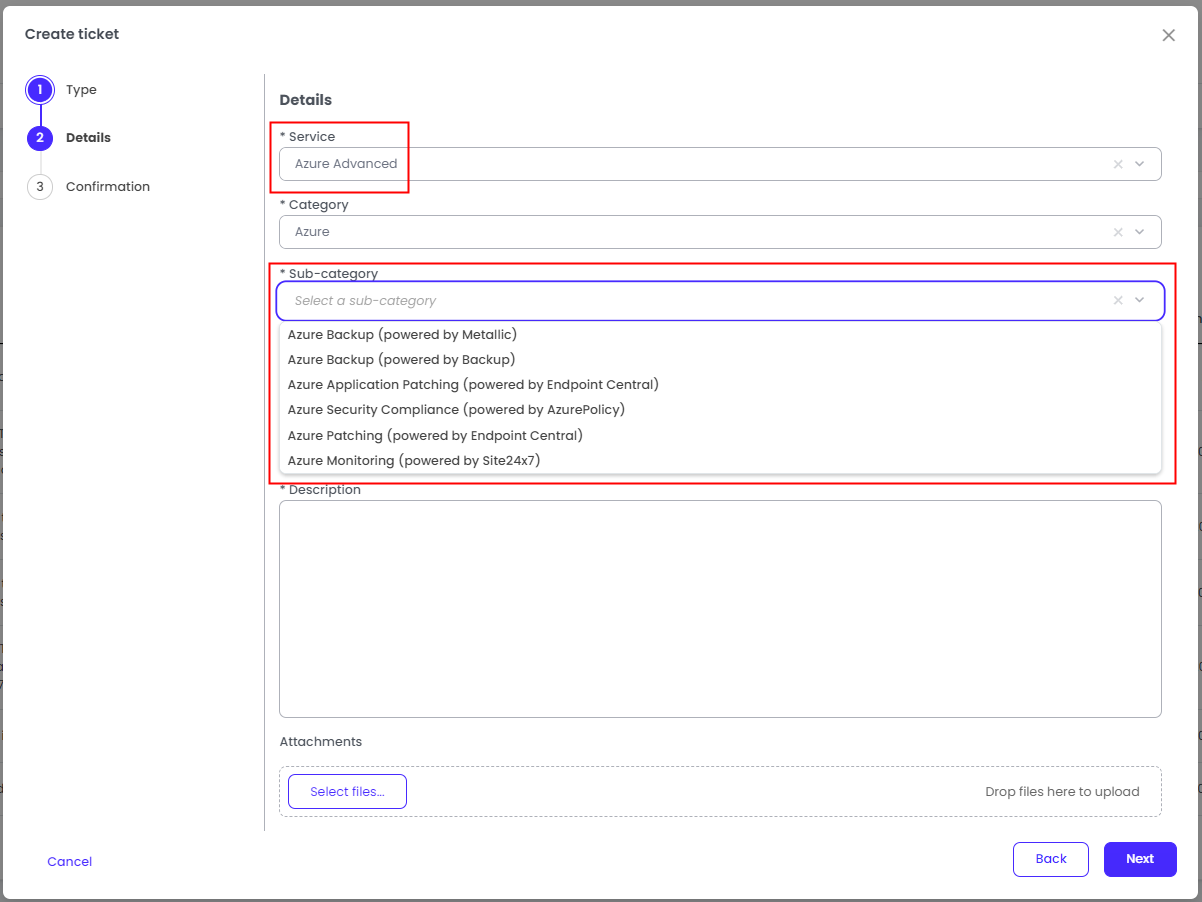Click the Cancel link

coord(69,862)
